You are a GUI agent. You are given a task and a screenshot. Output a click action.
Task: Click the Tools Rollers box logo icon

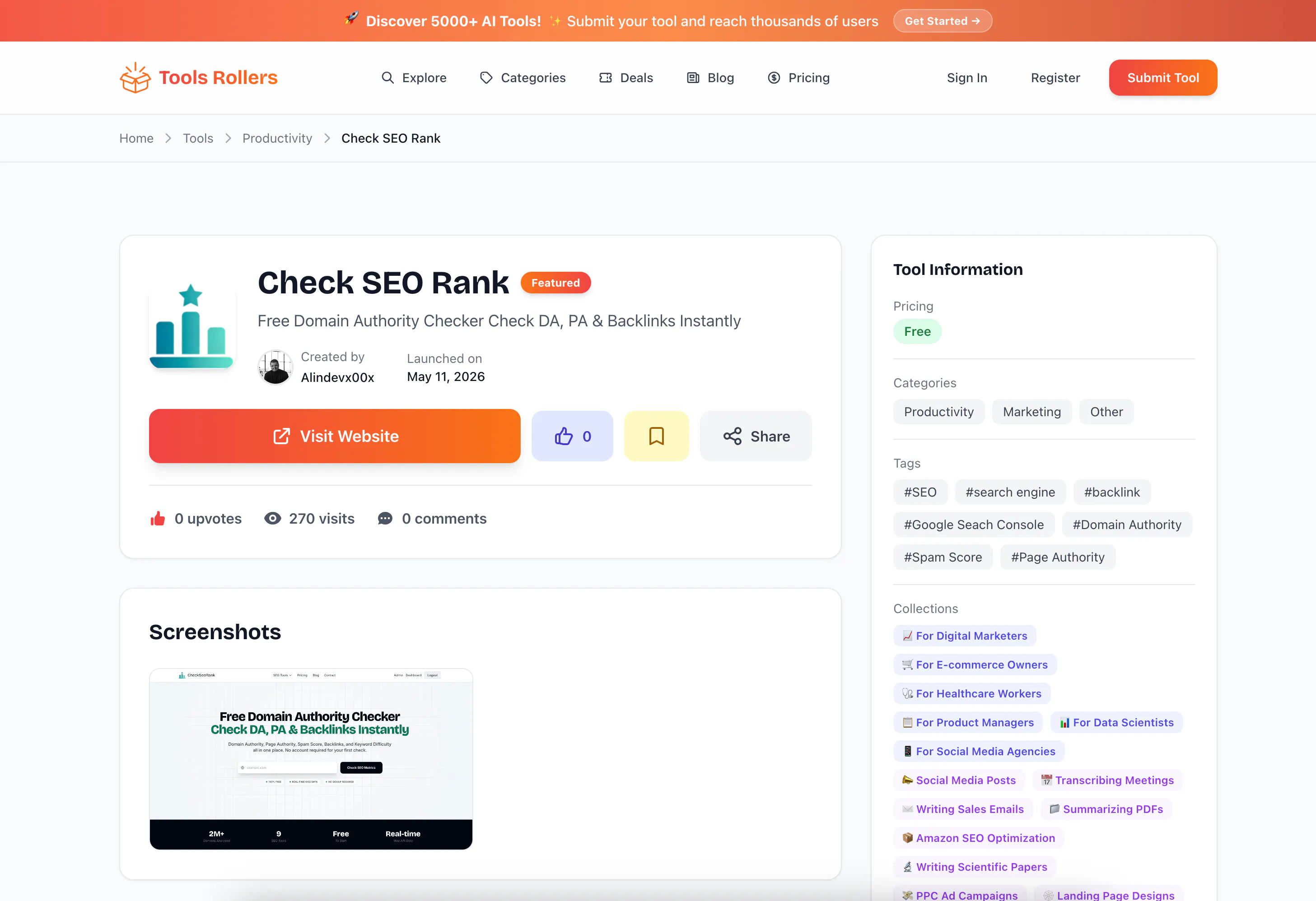click(135, 78)
